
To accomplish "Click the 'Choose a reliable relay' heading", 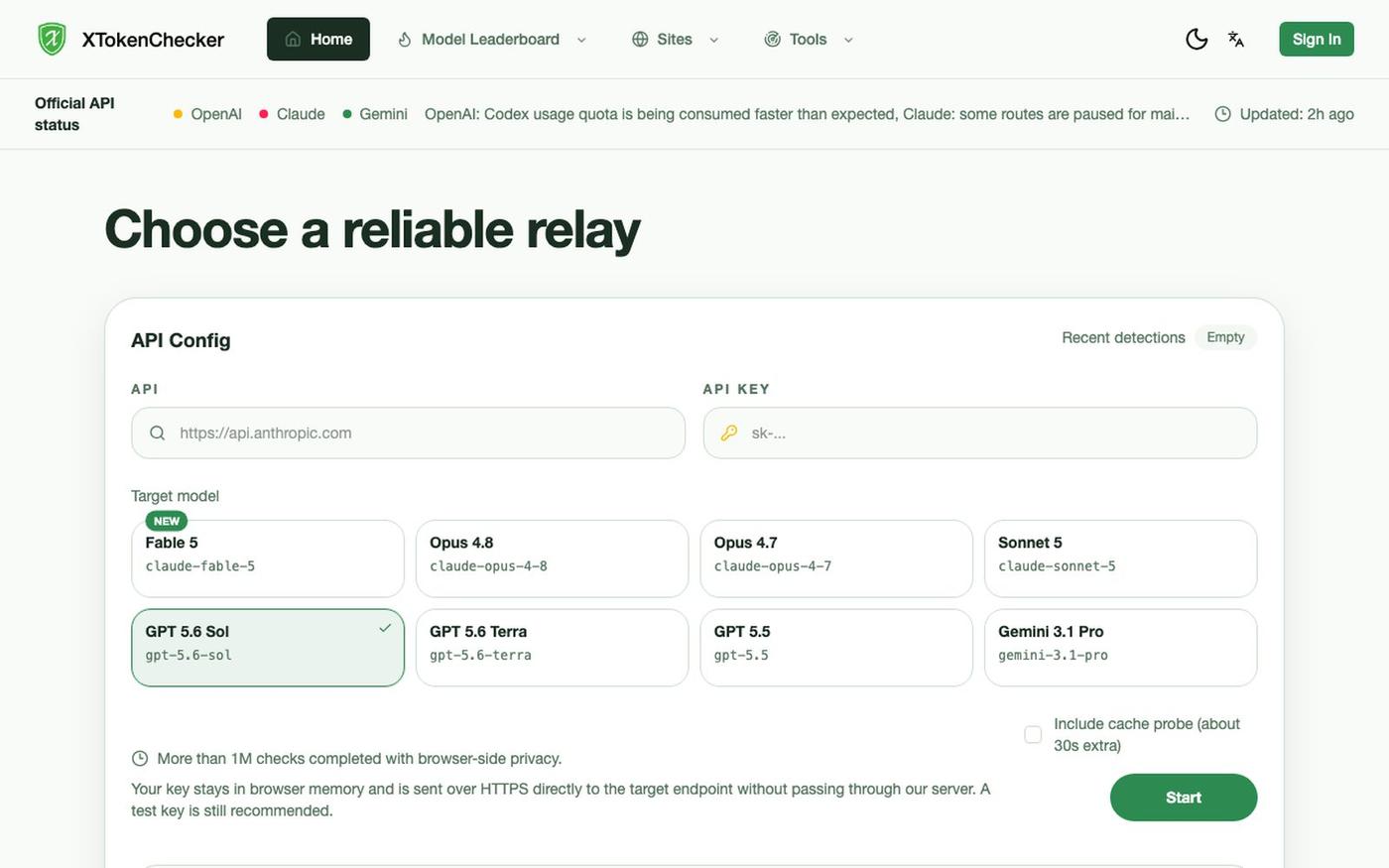I will point(372,229).
